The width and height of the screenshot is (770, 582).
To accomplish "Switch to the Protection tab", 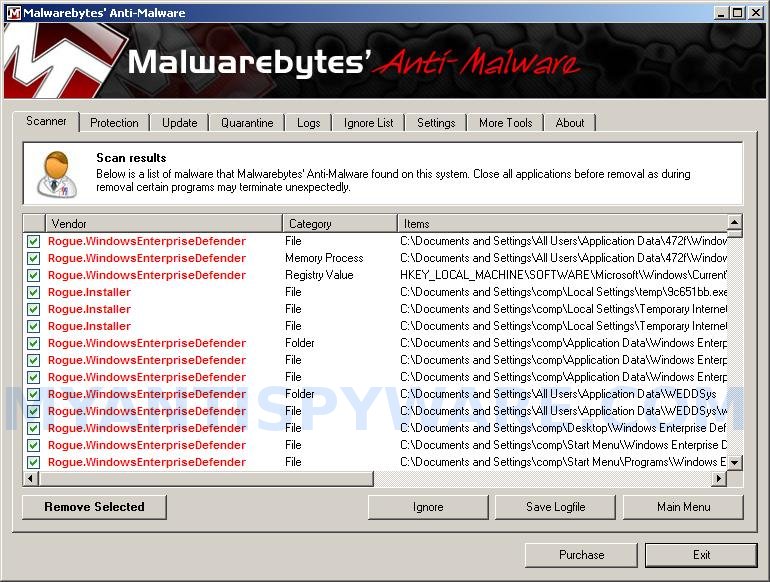I will (x=114, y=123).
